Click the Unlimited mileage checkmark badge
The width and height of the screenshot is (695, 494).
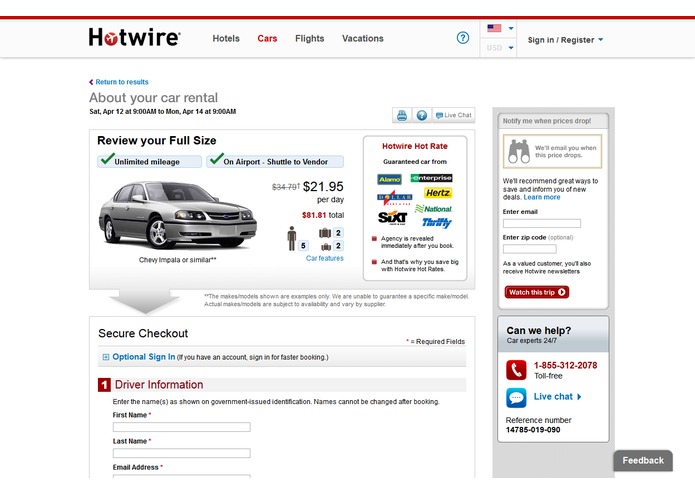click(149, 161)
